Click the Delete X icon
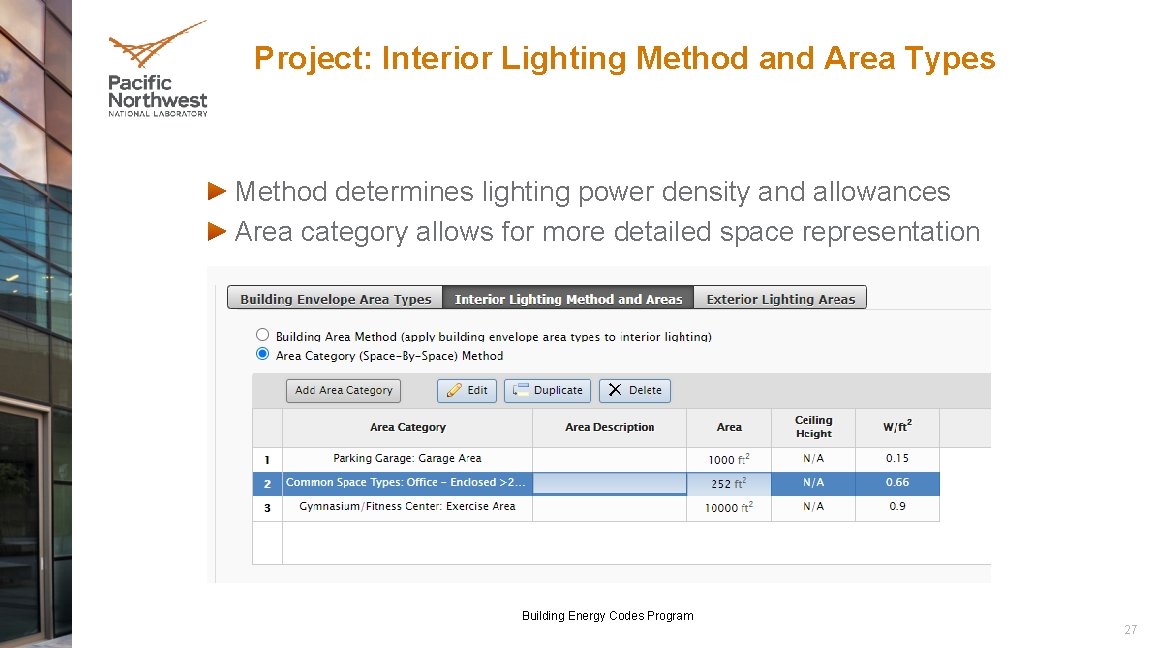The height and width of the screenshot is (648, 1152). (615, 390)
